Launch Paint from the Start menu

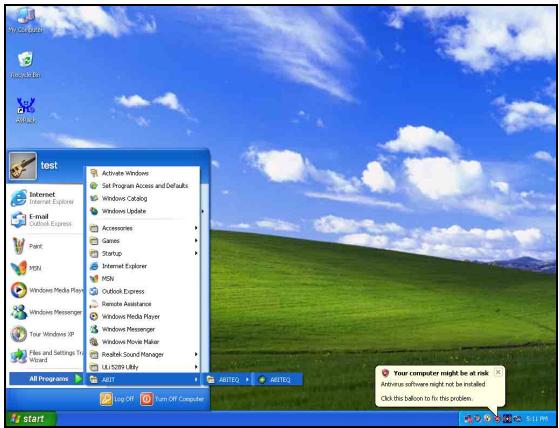coord(45,246)
